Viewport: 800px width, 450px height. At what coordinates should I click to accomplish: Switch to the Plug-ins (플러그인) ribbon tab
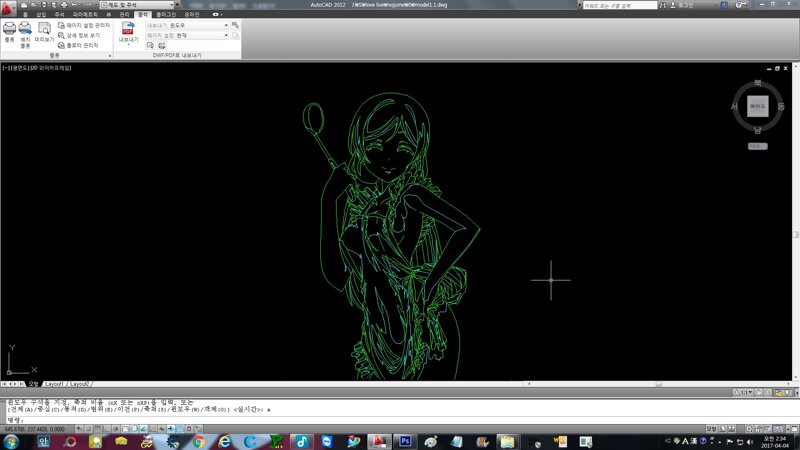(x=166, y=14)
